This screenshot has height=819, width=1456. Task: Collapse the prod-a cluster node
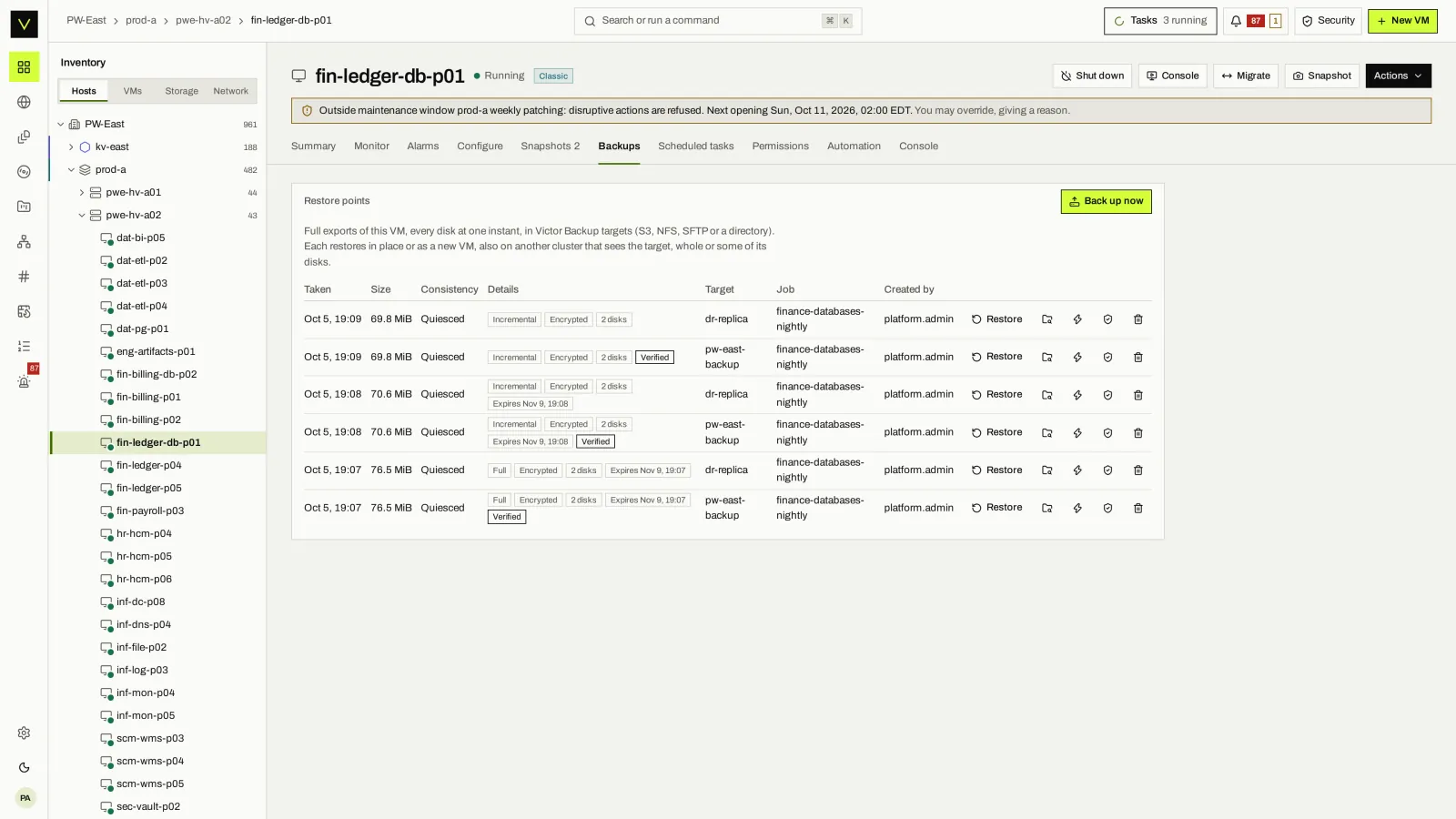[x=71, y=170]
